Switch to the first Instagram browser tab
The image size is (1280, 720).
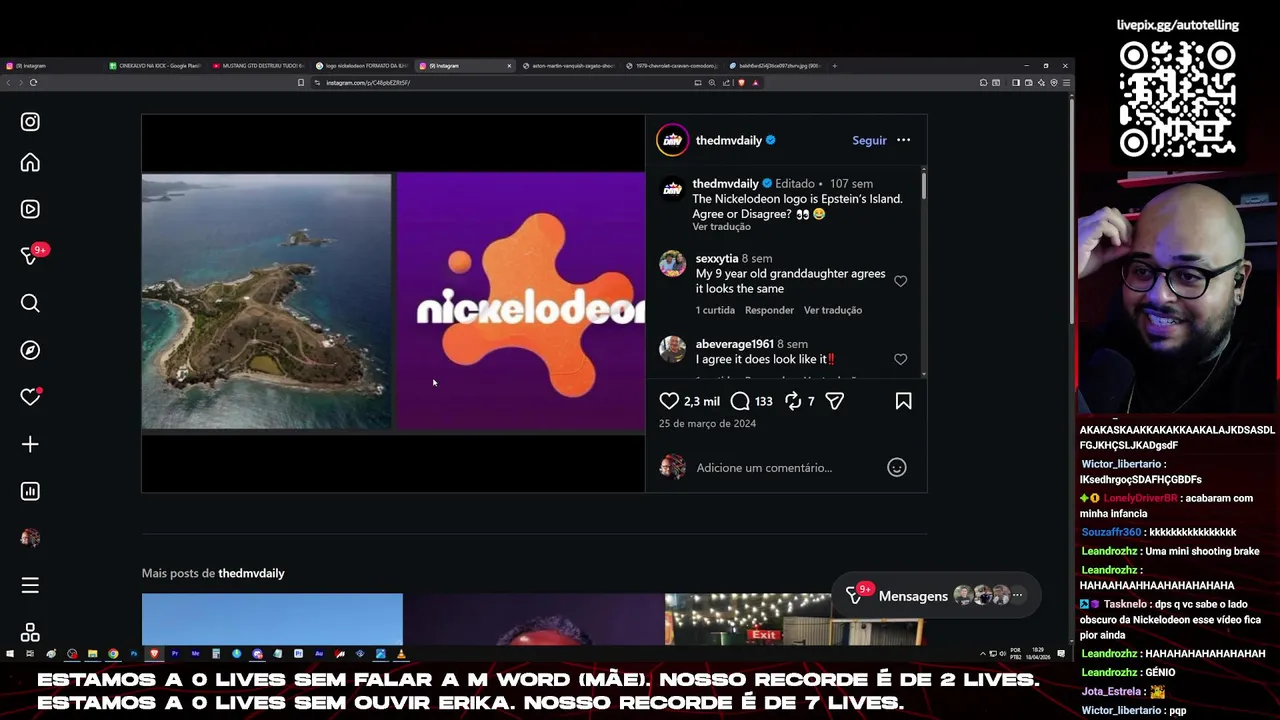click(50, 66)
